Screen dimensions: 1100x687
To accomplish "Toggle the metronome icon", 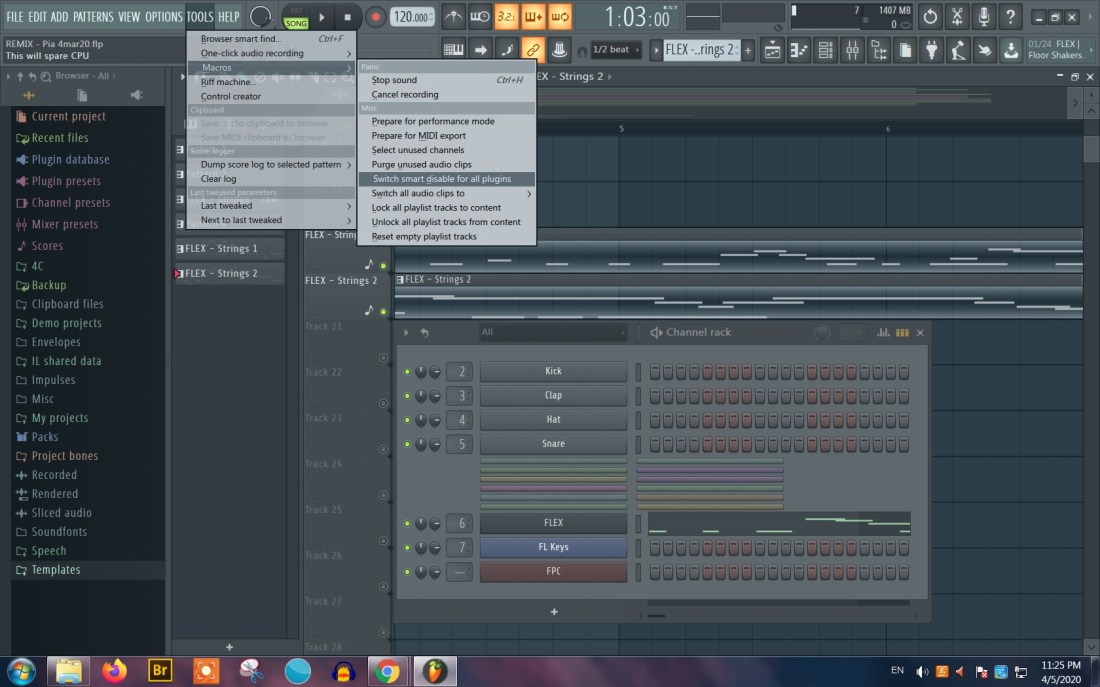I will coord(454,17).
